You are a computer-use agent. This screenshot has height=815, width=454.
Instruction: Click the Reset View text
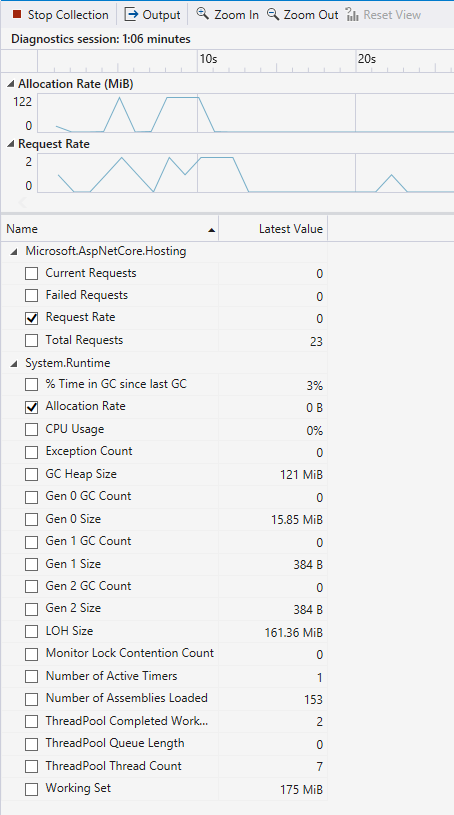coord(392,15)
